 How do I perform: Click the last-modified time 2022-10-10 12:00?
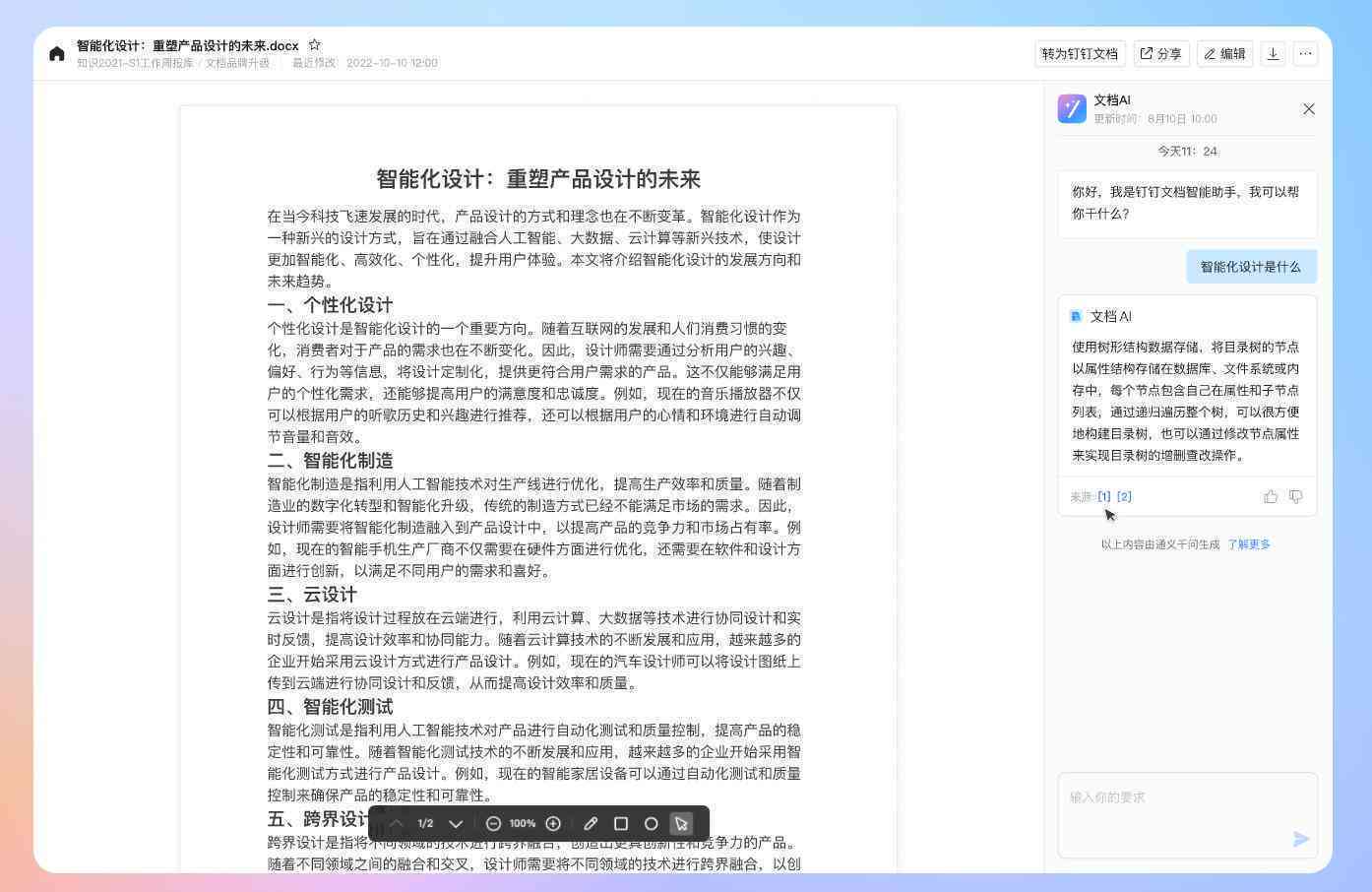point(392,63)
